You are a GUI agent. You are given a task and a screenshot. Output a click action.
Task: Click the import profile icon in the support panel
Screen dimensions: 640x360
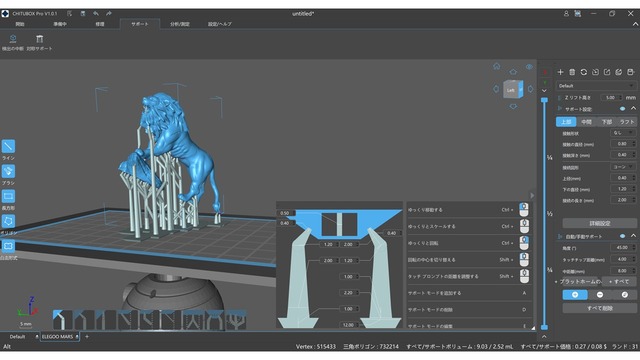[596, 72]
